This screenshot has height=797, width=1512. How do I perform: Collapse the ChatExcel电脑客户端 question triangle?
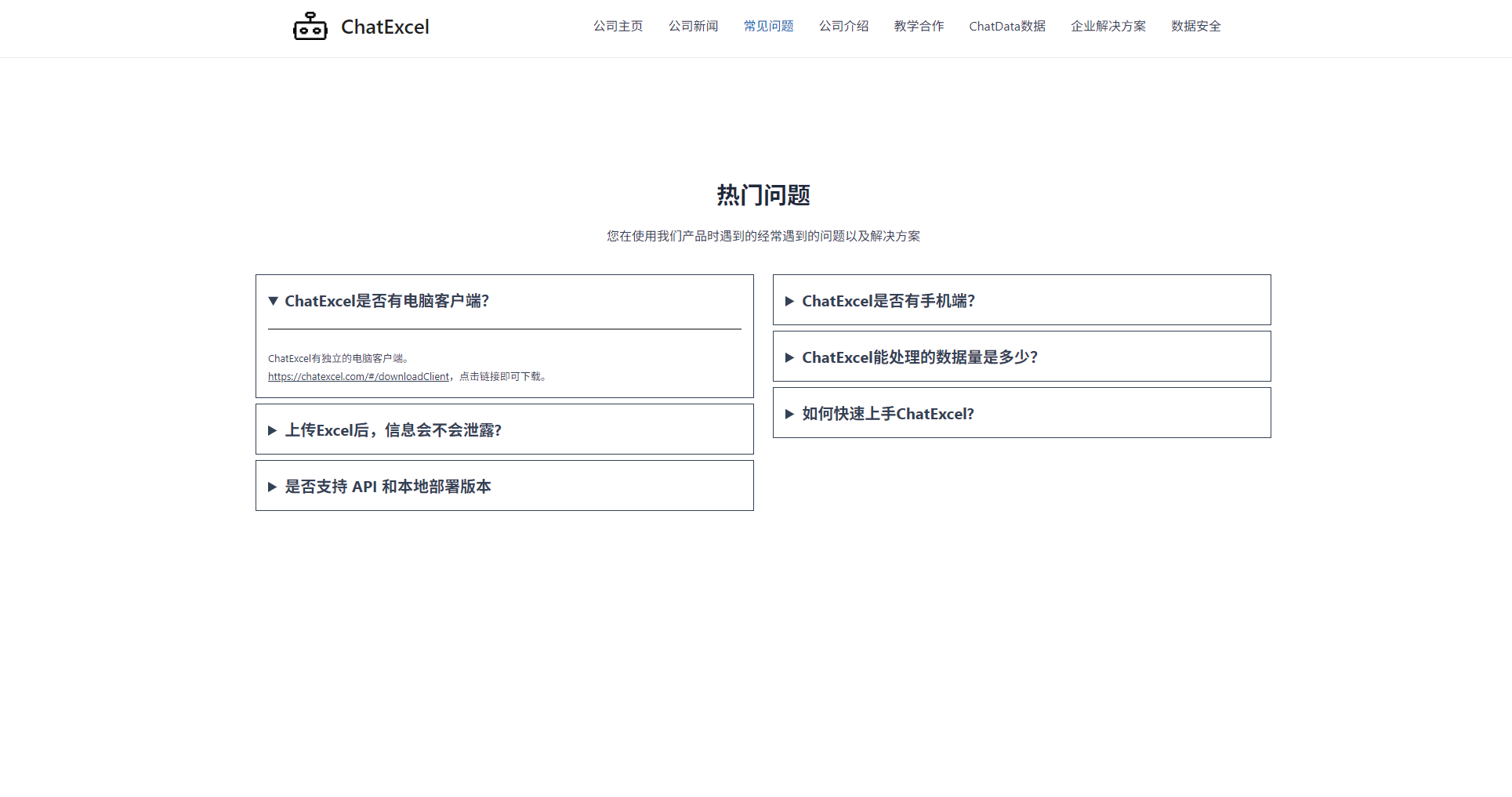pos(272,301)
